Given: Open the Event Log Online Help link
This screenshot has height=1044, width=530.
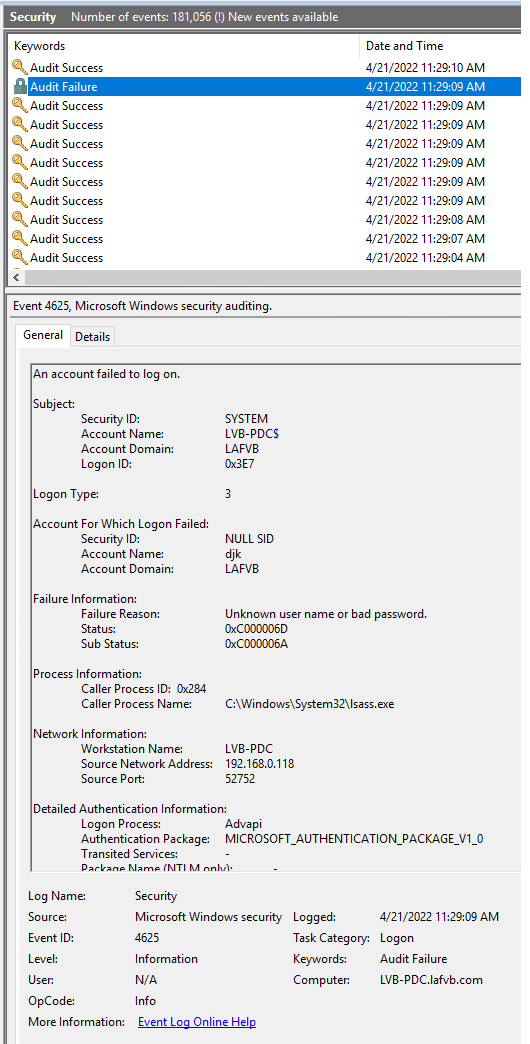Looking at the screenshot, I should pos(196,1021).
